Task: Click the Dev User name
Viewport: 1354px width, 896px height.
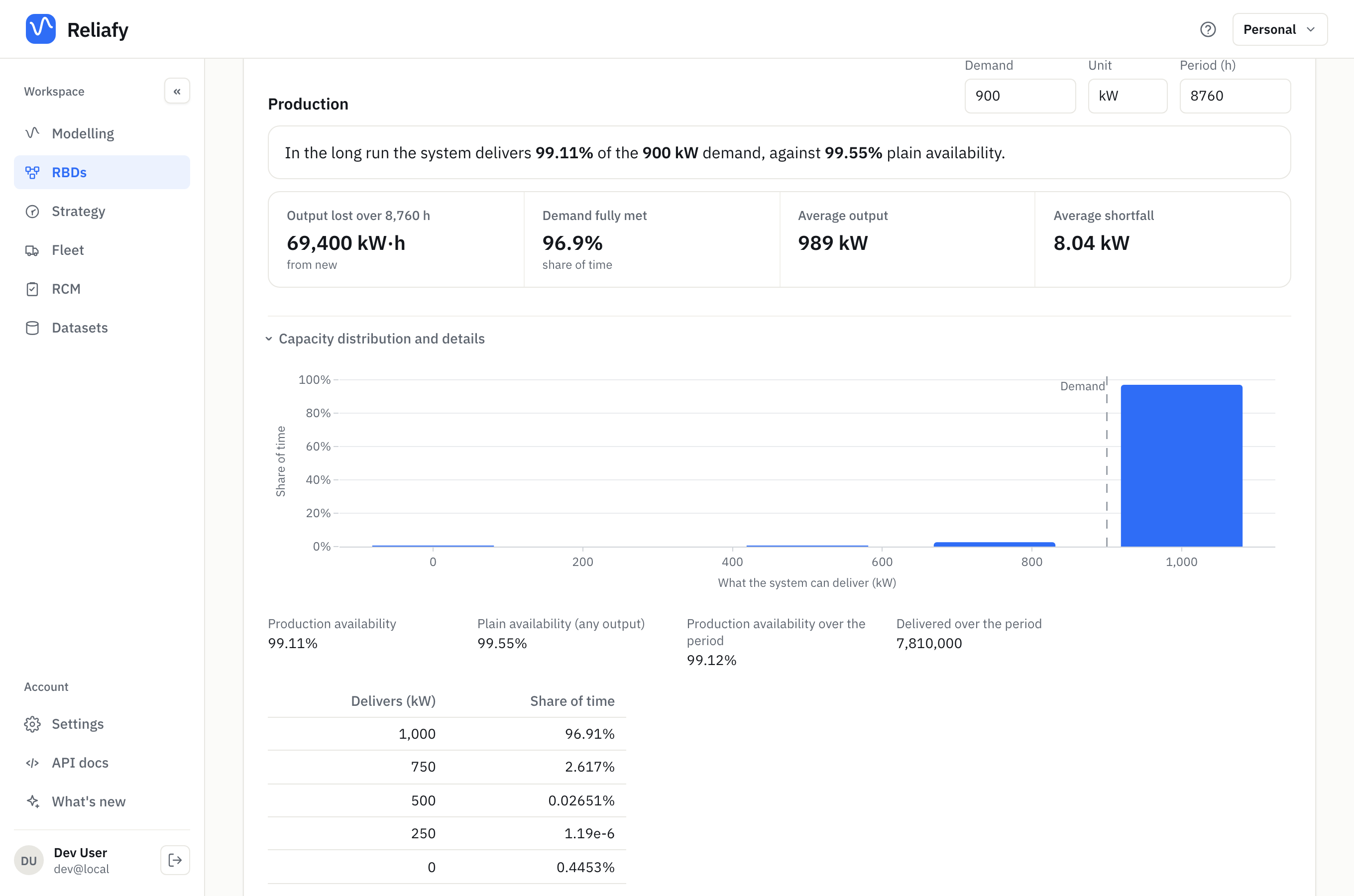Action: pos(81,853)
